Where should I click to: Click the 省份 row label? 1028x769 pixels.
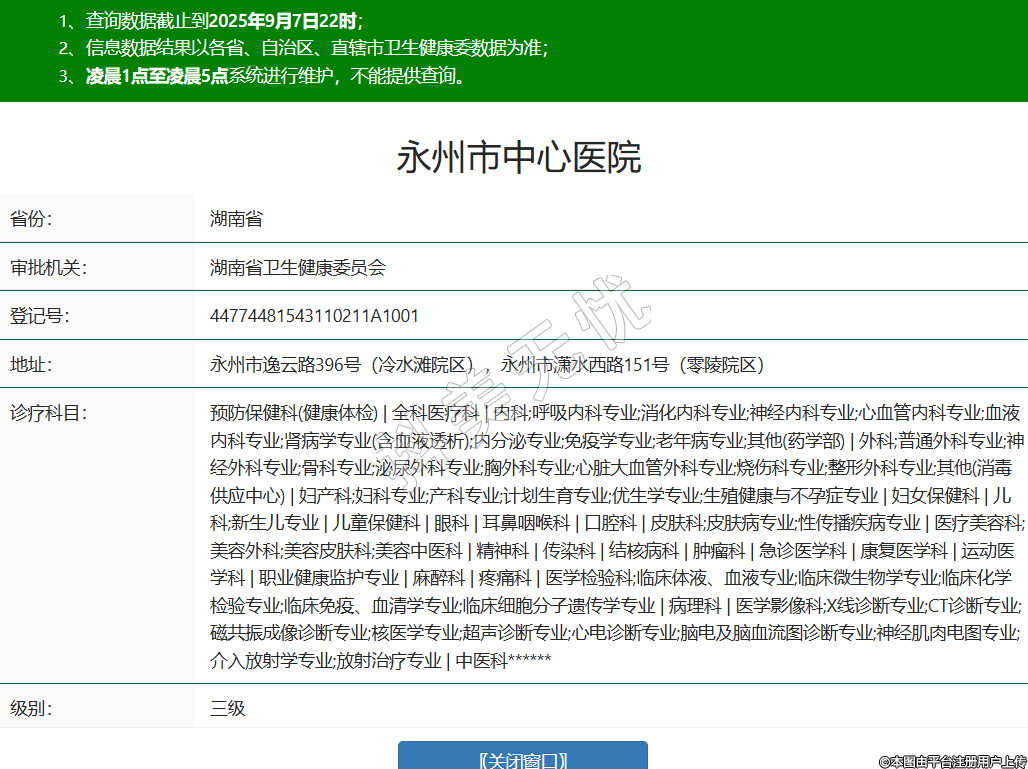[x=31, y=219]
